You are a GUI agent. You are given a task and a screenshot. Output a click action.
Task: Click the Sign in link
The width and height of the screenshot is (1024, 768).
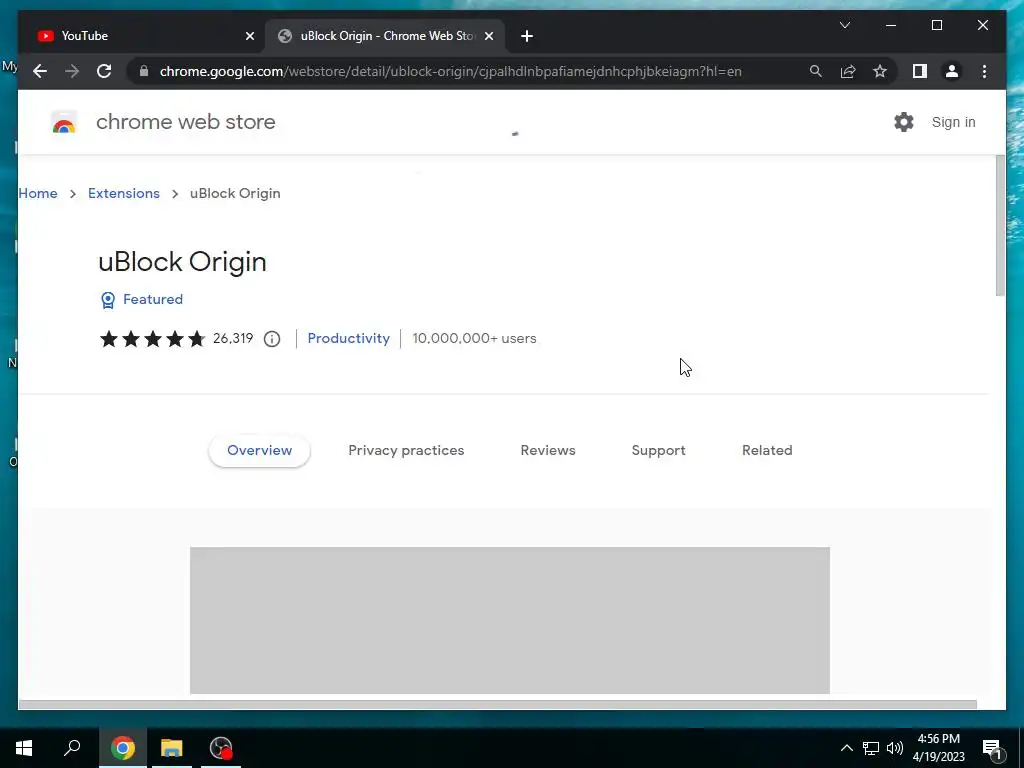pyautogui.click(x=953, y=122)
